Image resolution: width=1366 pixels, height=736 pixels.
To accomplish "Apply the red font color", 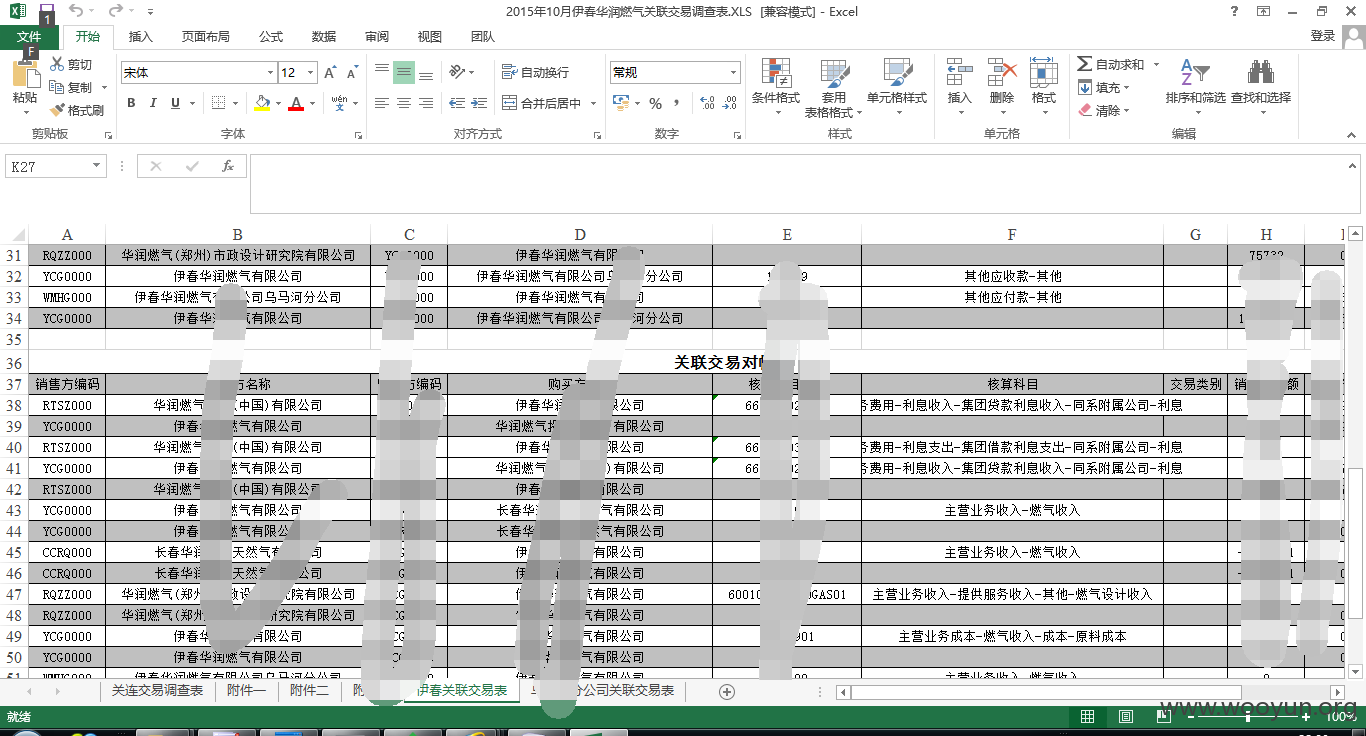I will click(x=295, y=103).
